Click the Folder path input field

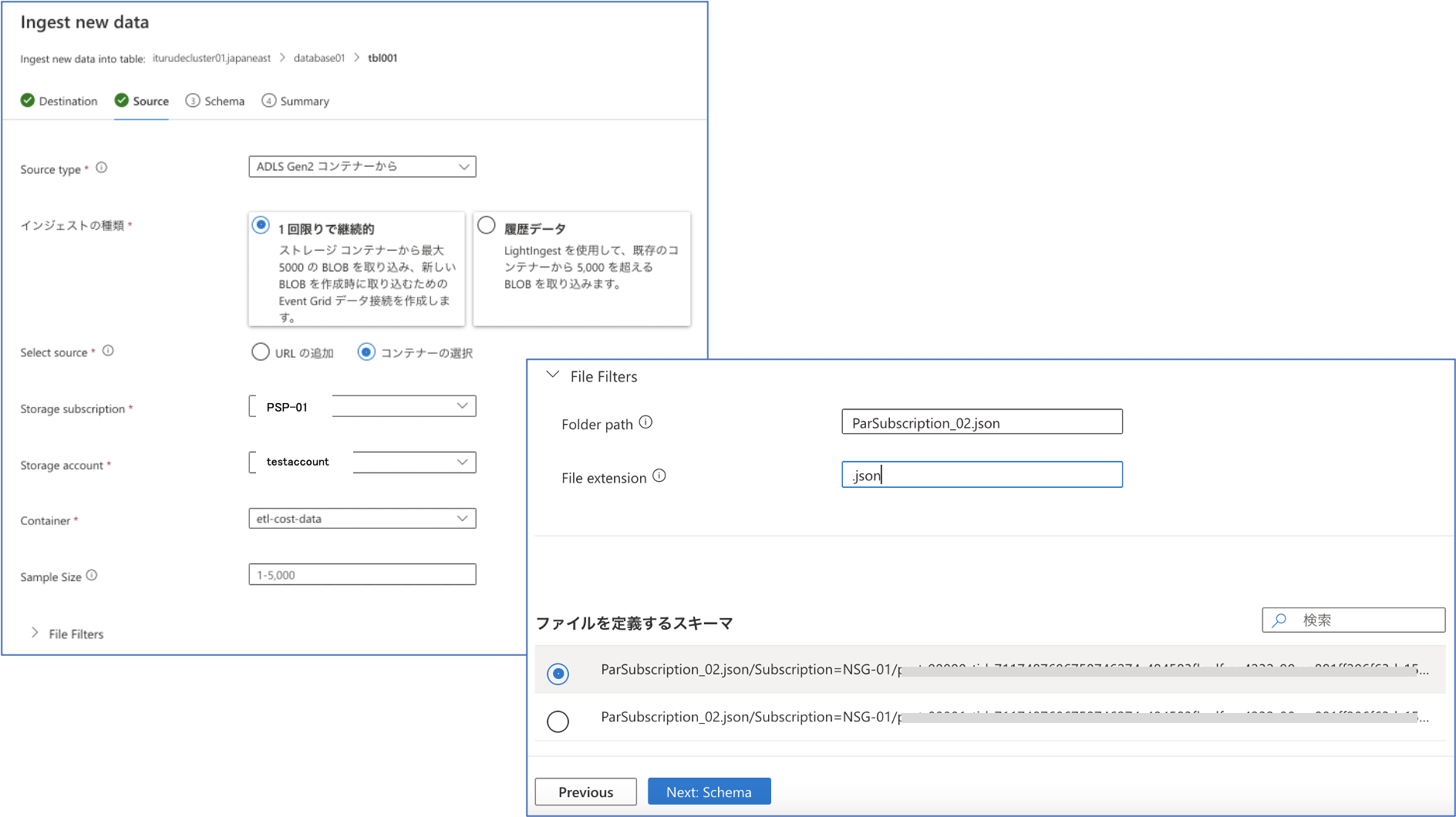(982, 422)
